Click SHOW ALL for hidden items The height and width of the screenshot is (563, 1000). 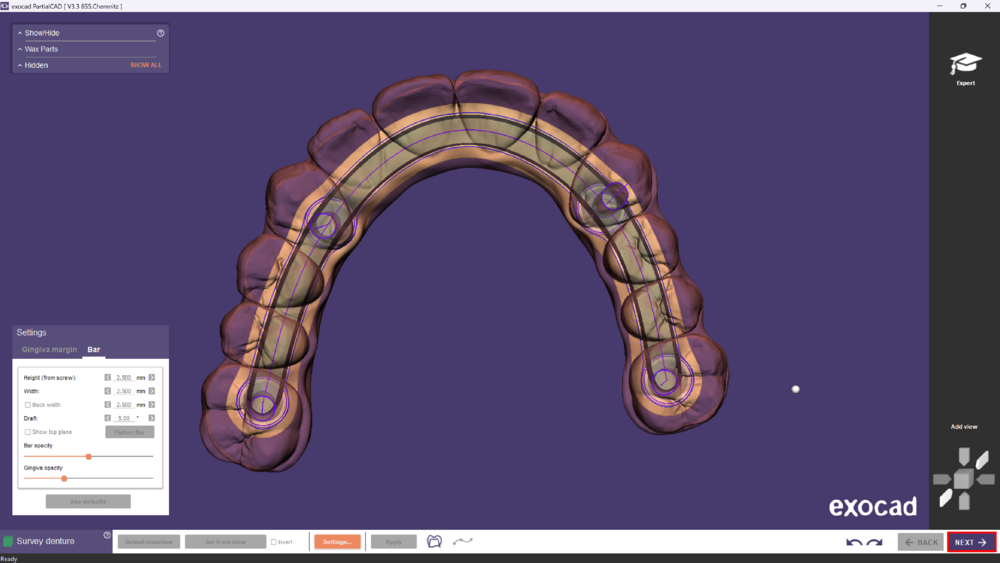146,65
